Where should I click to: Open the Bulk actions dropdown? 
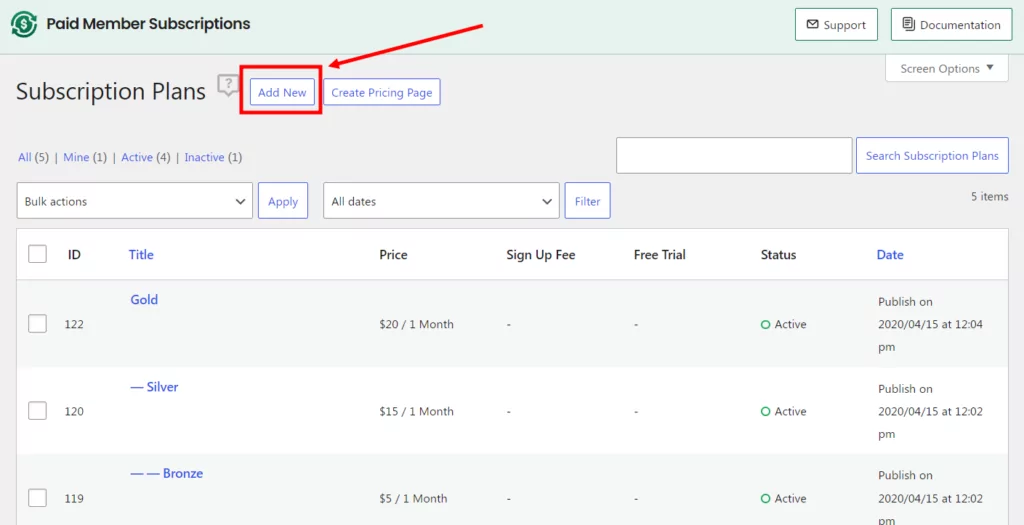click(x=135, y=200)
